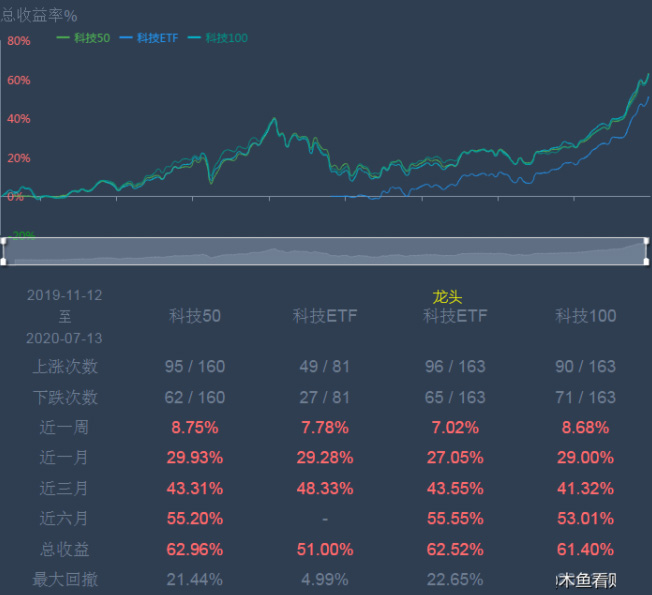
Task: Select the 近三月 row label
Action: tap(64, 489)
